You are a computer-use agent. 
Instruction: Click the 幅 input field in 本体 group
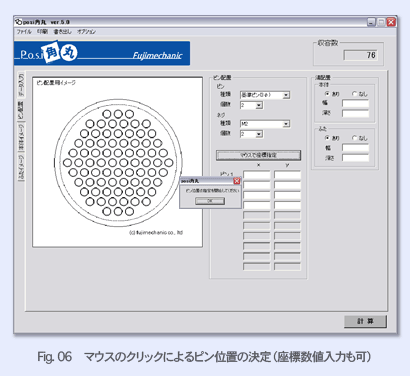point(355,103)
